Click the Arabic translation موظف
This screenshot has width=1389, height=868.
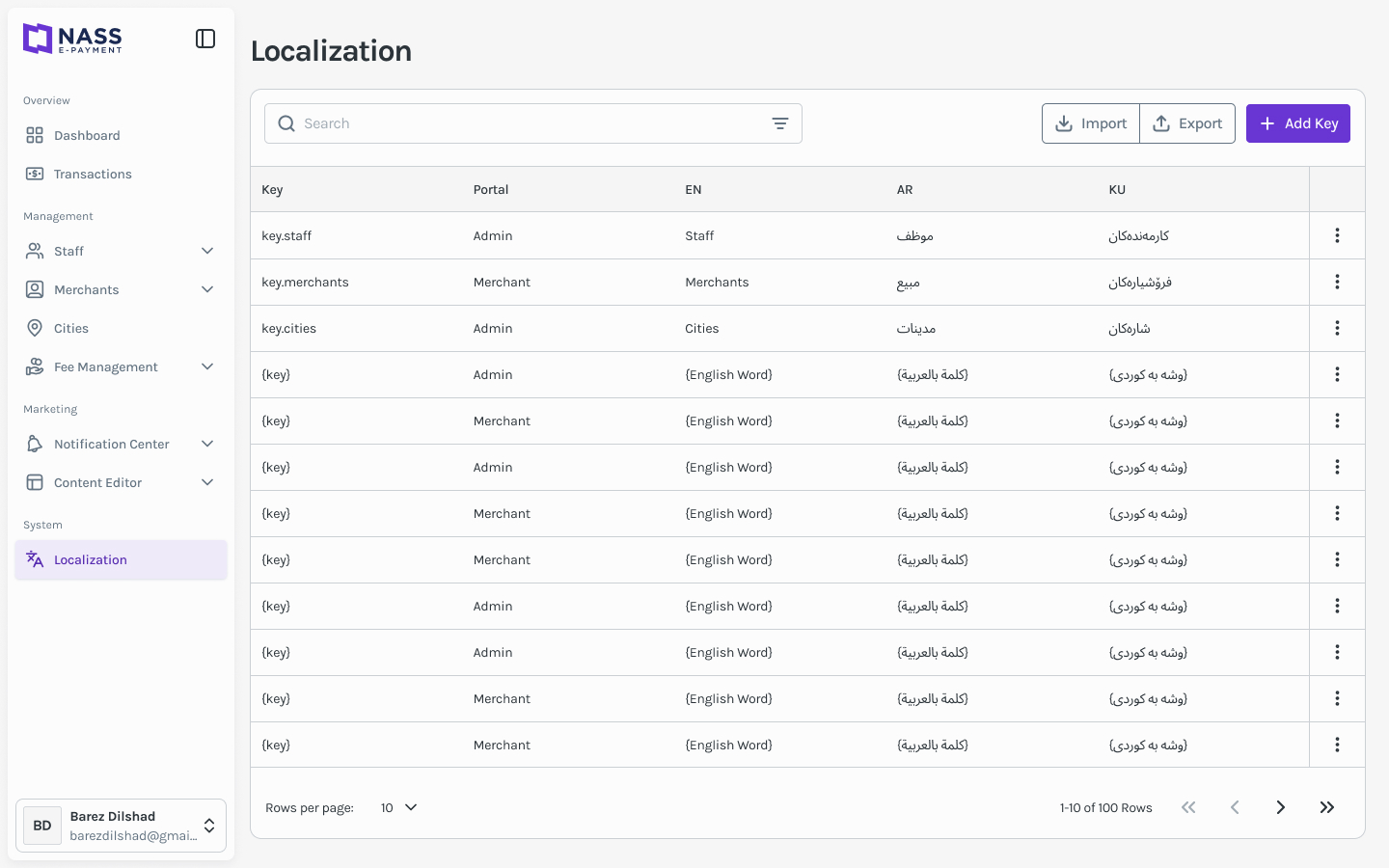click(914, 236)
